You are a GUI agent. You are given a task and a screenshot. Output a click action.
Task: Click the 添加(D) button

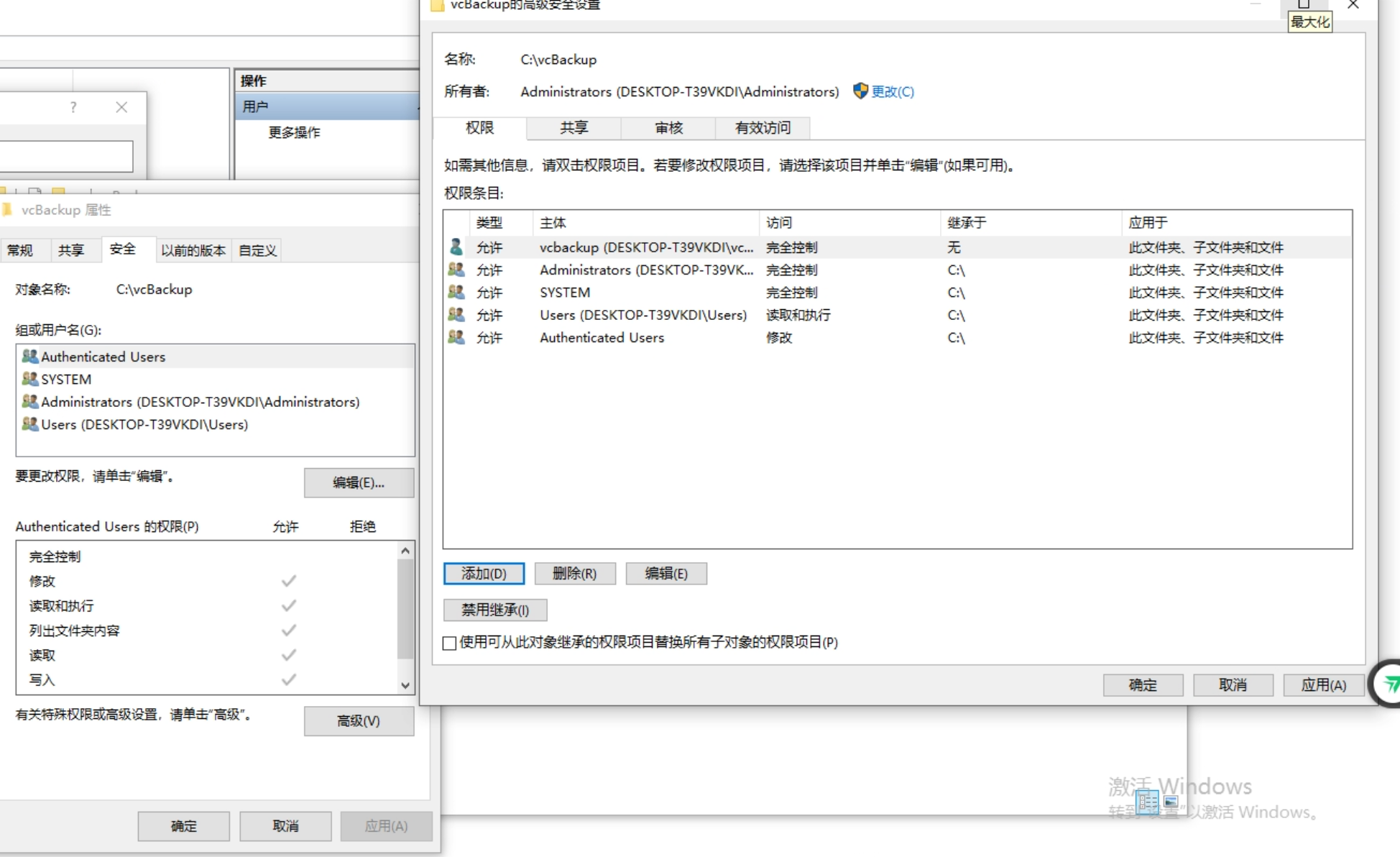(484, 574)
